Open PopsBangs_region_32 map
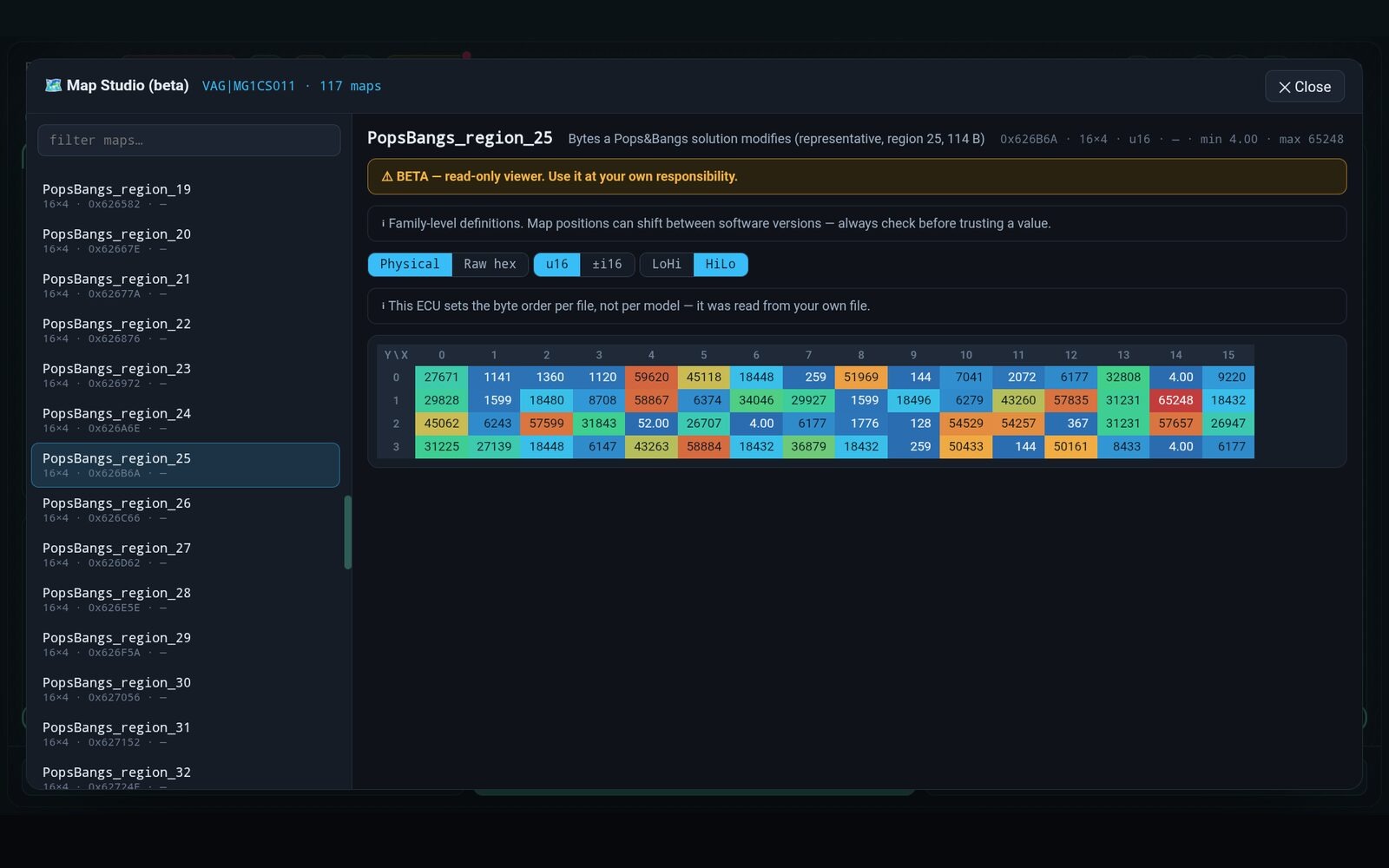Viewport: 1389px width, 868px height. pos(185,773)
